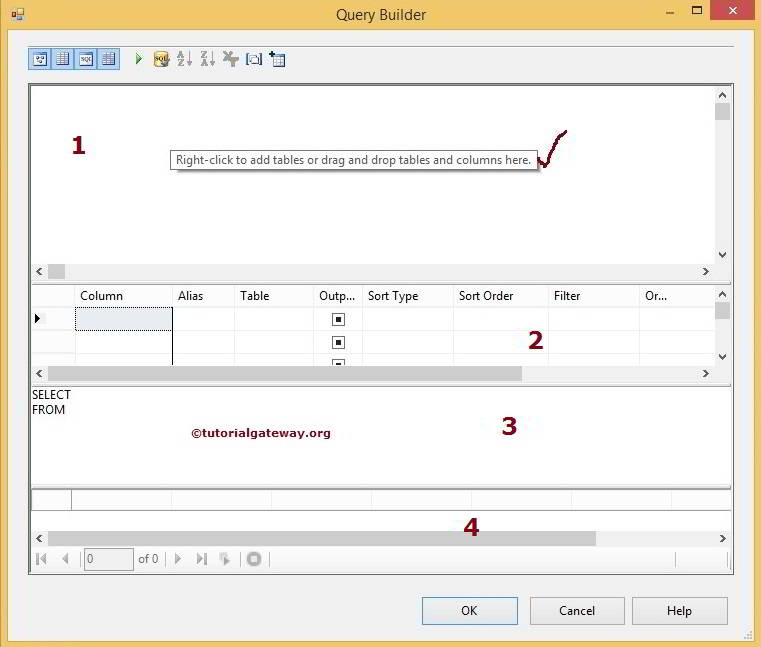Viewport: 761px width, 647px height.
Task: Click the stop query icon in navigator
Action: pyautogui.click(x=254, y=559)
